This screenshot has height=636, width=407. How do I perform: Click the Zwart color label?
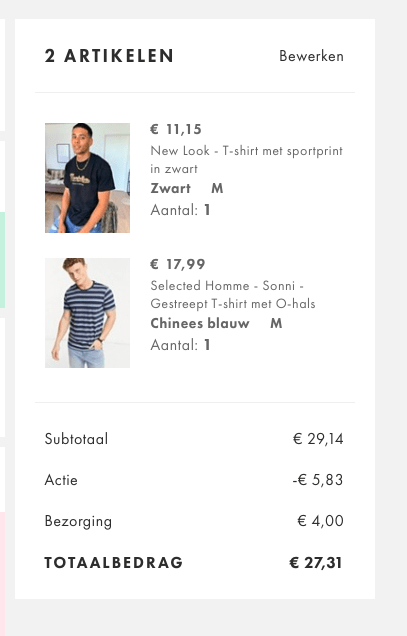(x=170, y=188)
